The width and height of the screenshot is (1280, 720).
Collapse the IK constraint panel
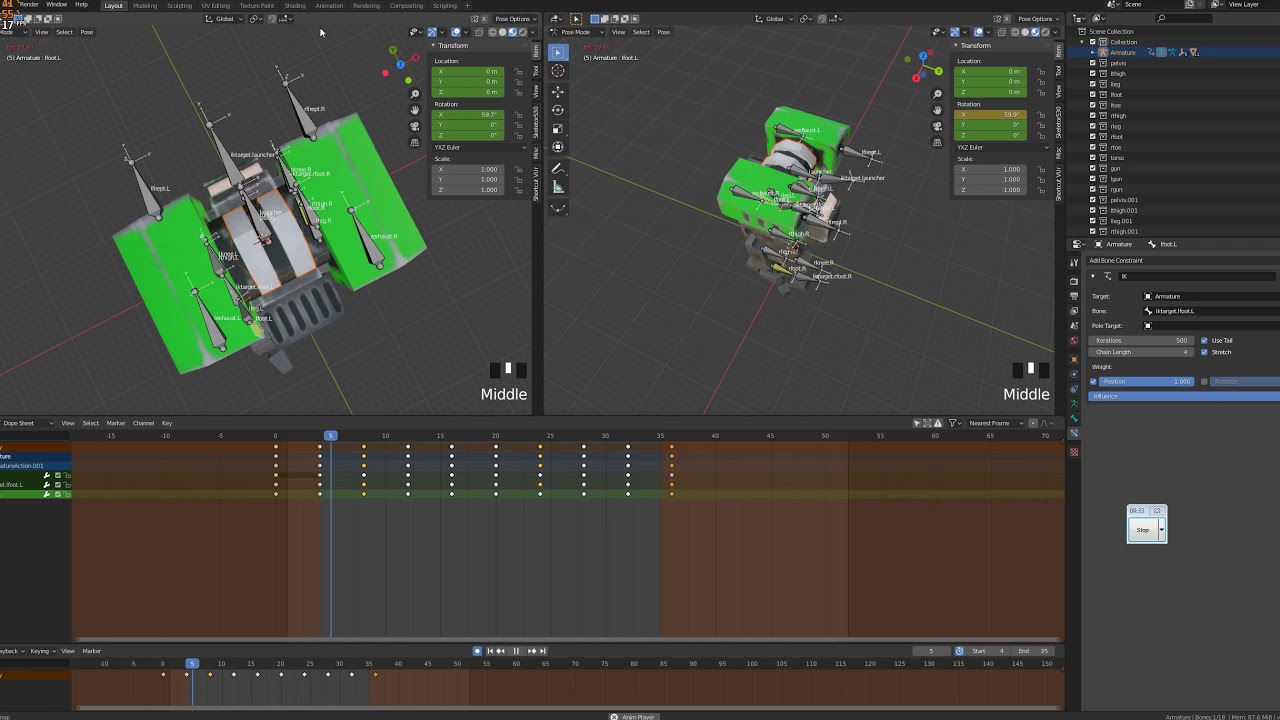coord(1092,276)
